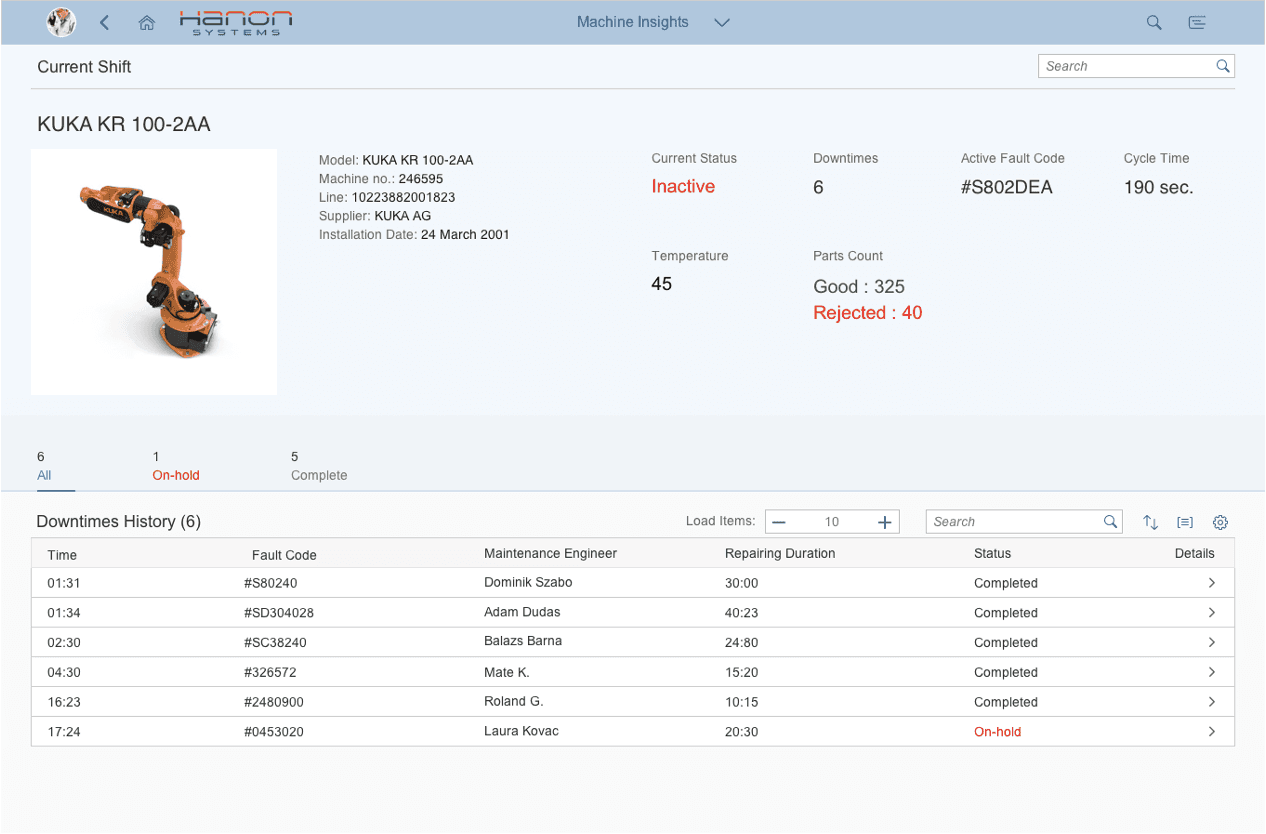1266x834 pixels.
Task: Click the Time column header
Action: pyautogui.click(x=62, y=555)
